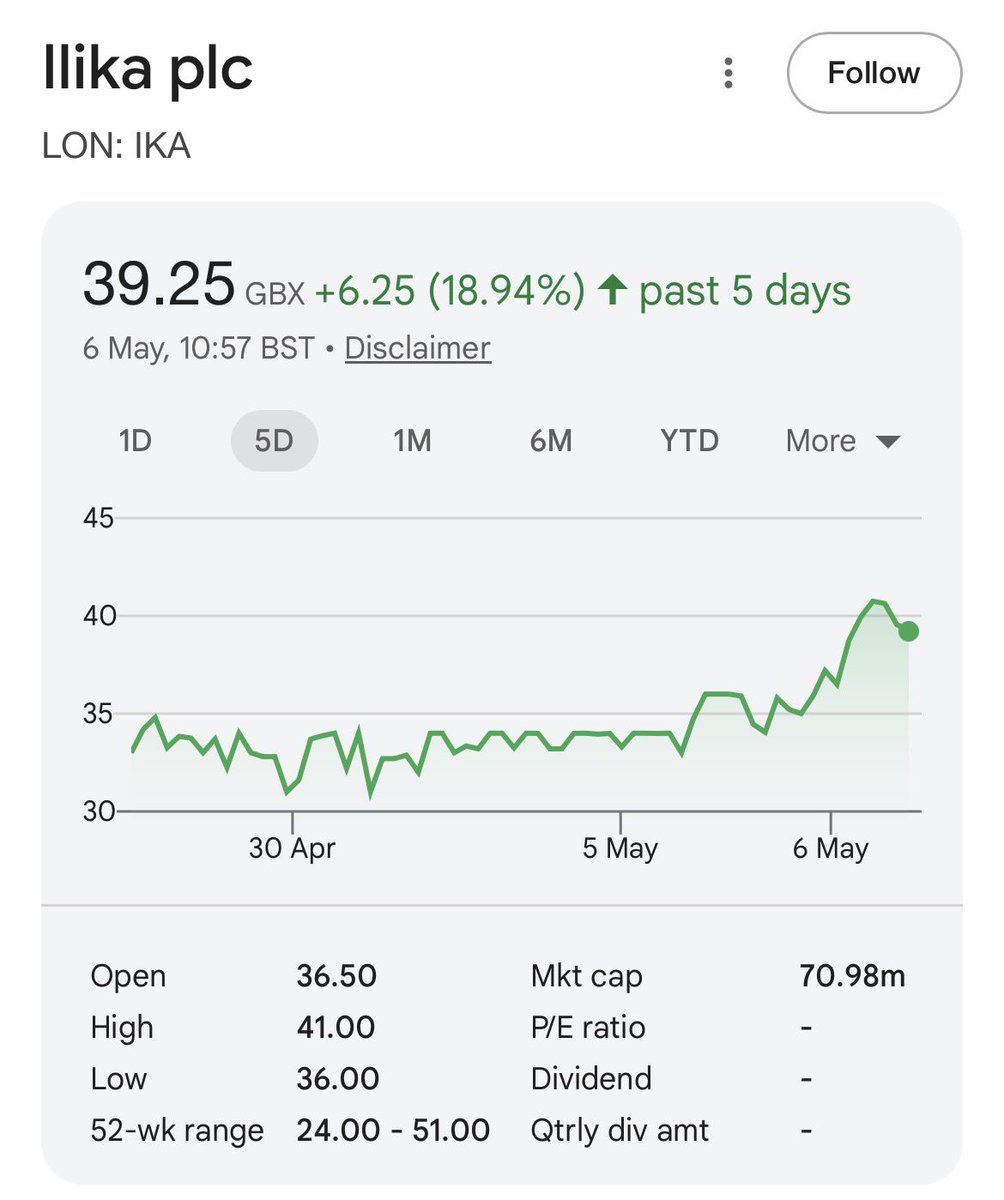Click the Ilika plc title

coord(148,72)
